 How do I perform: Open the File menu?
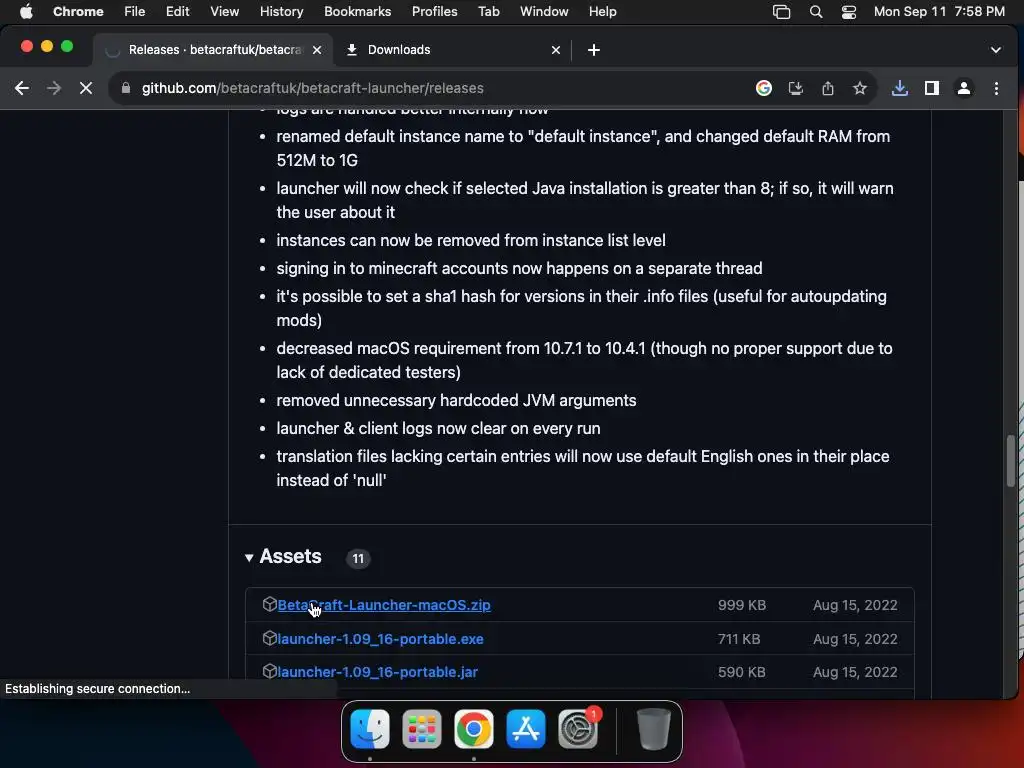click(135, 12)
